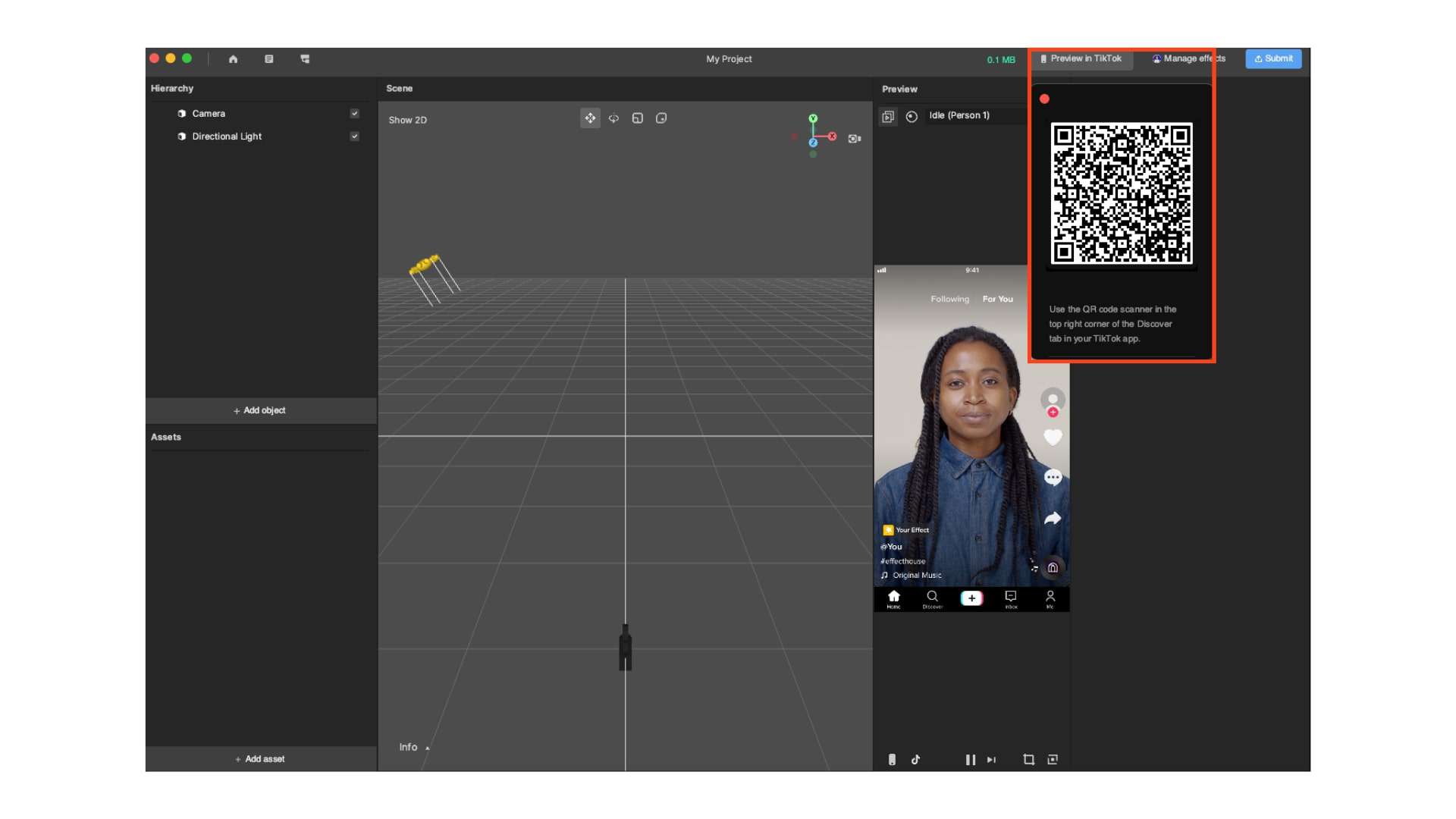Step preview forward one frame

(x=991, y=760)
